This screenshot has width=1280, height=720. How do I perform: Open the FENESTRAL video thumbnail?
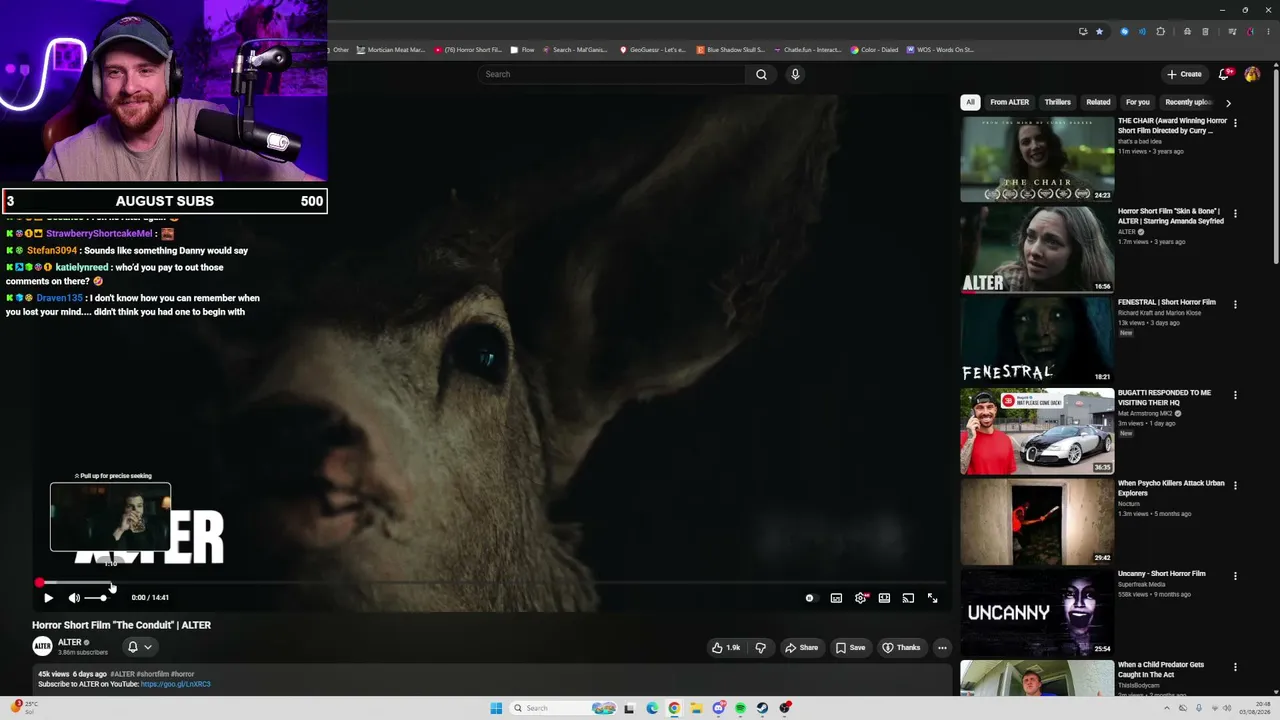[1037, 341]
